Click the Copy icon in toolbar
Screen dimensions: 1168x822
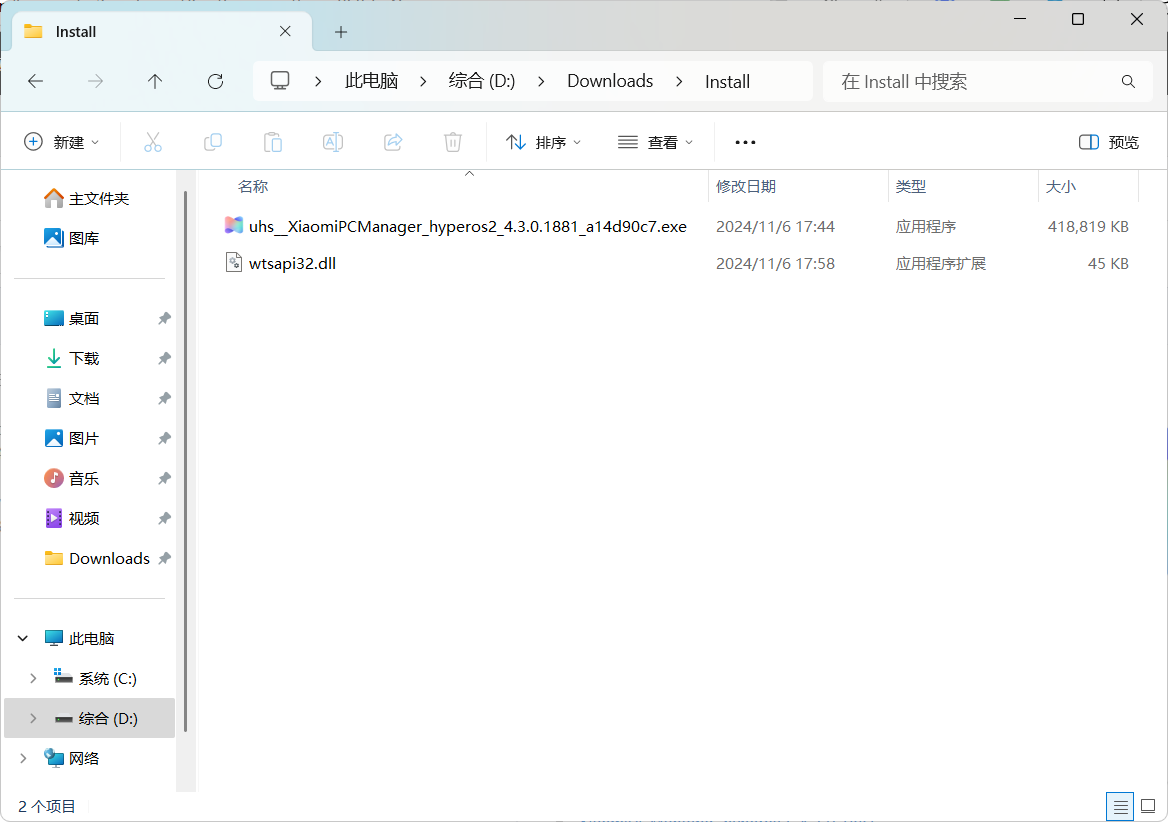click(213, 142)
